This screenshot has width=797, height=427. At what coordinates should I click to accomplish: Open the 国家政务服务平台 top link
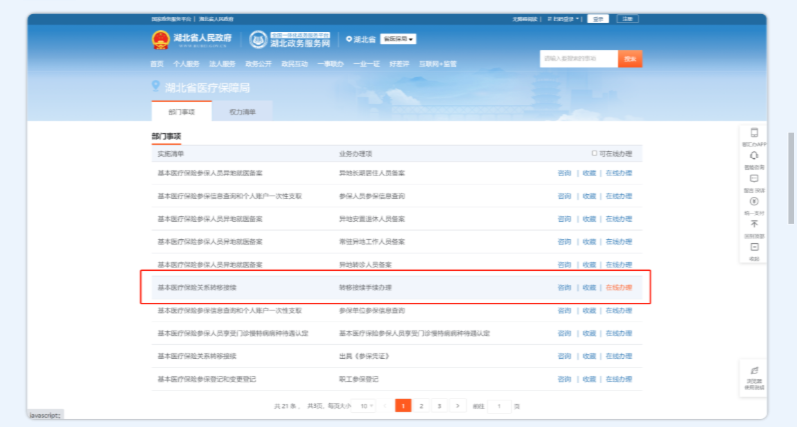pos(171,19)
